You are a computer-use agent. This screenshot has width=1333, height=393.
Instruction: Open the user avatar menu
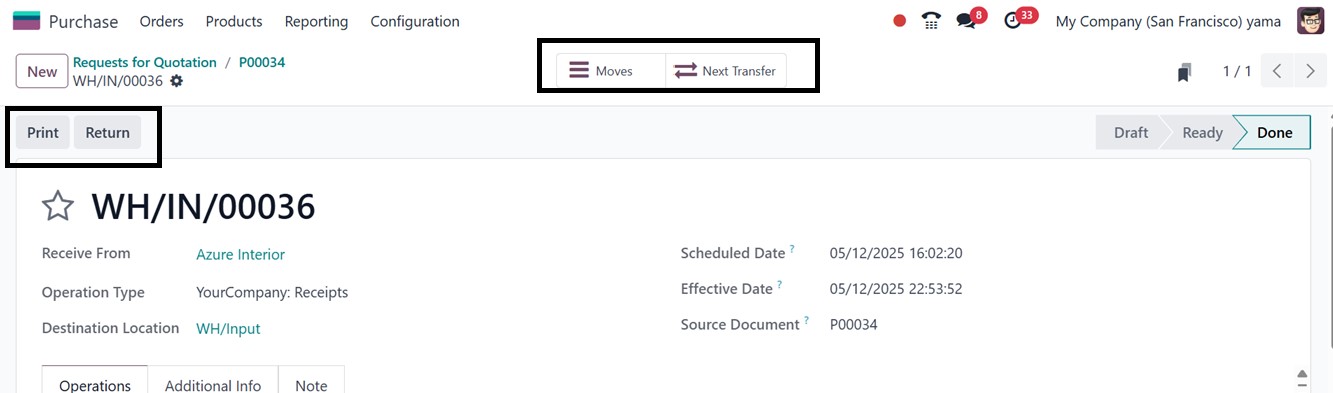point(1310,21)
